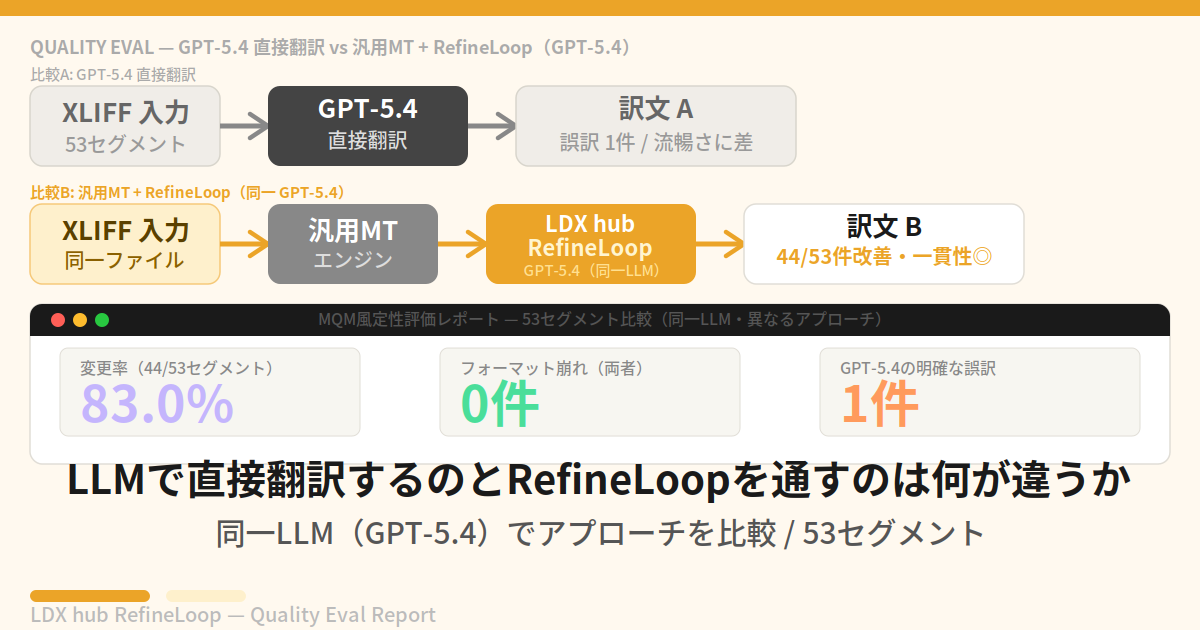Viewport: 1200px width, 630px height.
Task: Click the pale yellow footer bar
Action: tap(206, 596)
